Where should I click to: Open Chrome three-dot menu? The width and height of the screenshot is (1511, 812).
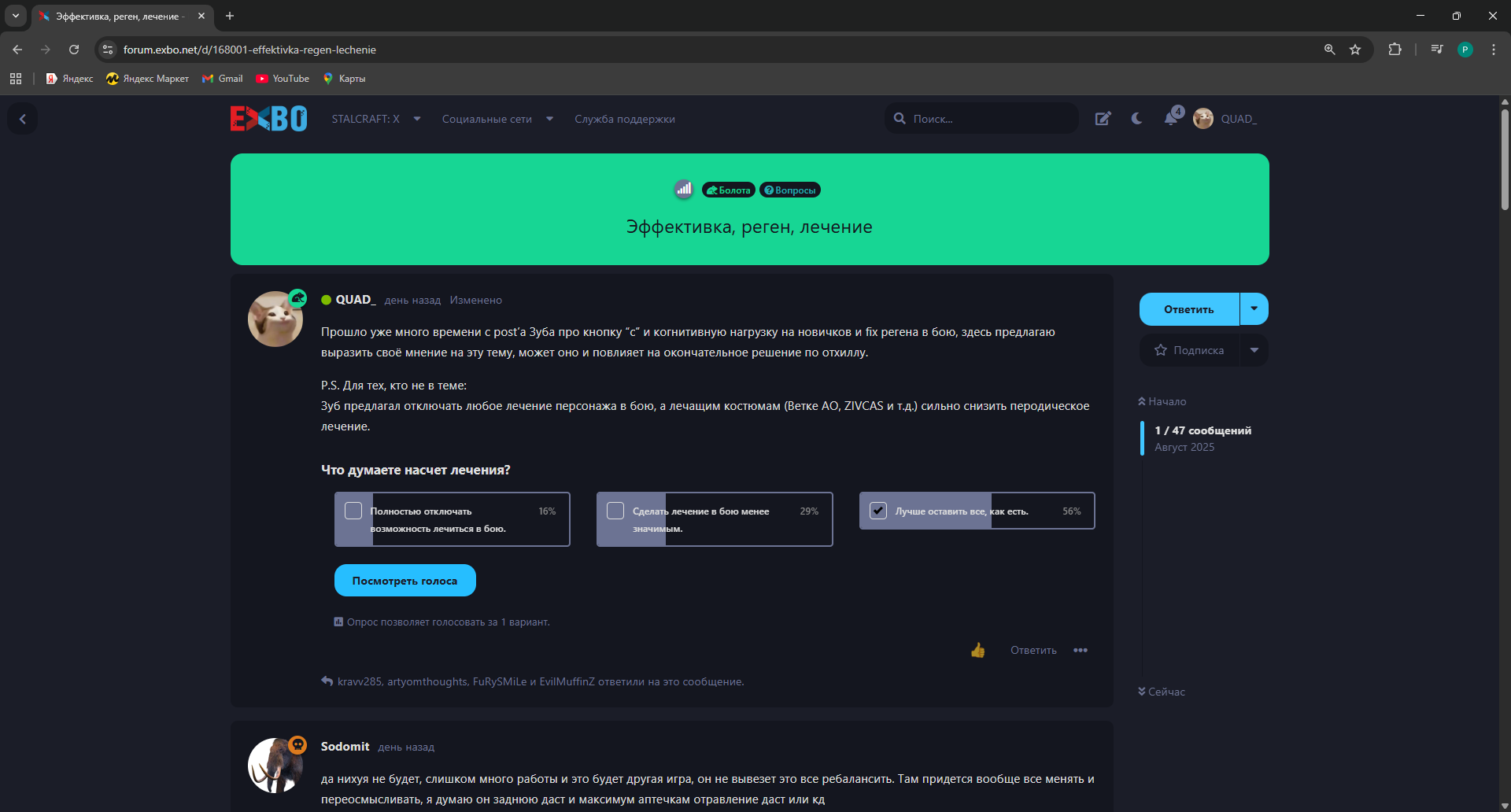click(x=1494, y=50)
